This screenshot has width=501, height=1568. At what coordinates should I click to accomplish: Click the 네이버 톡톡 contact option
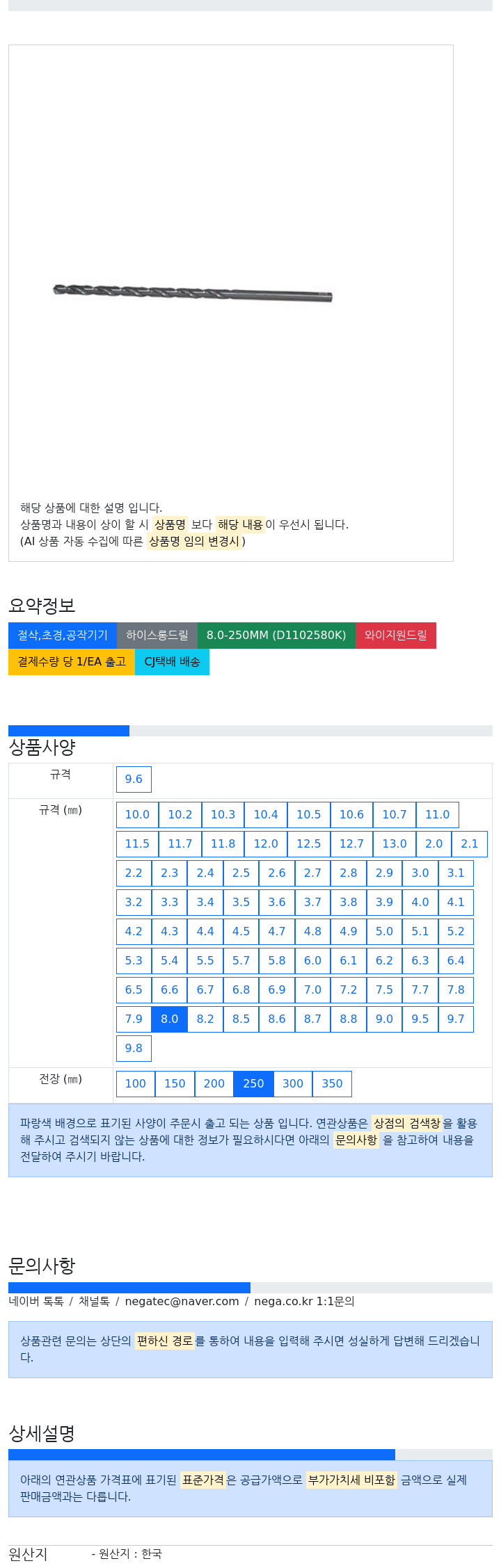click(x=36, y=1302)
